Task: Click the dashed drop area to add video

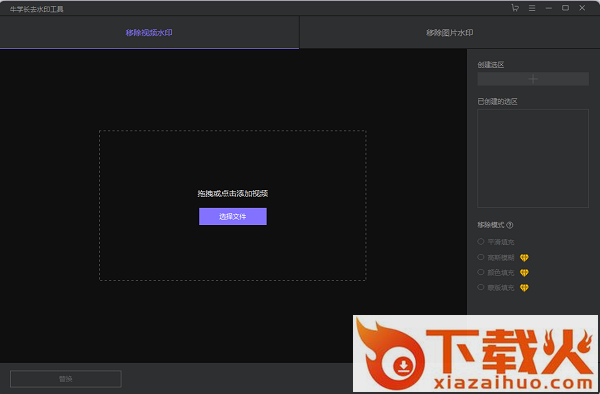Action: click(233, 161)
